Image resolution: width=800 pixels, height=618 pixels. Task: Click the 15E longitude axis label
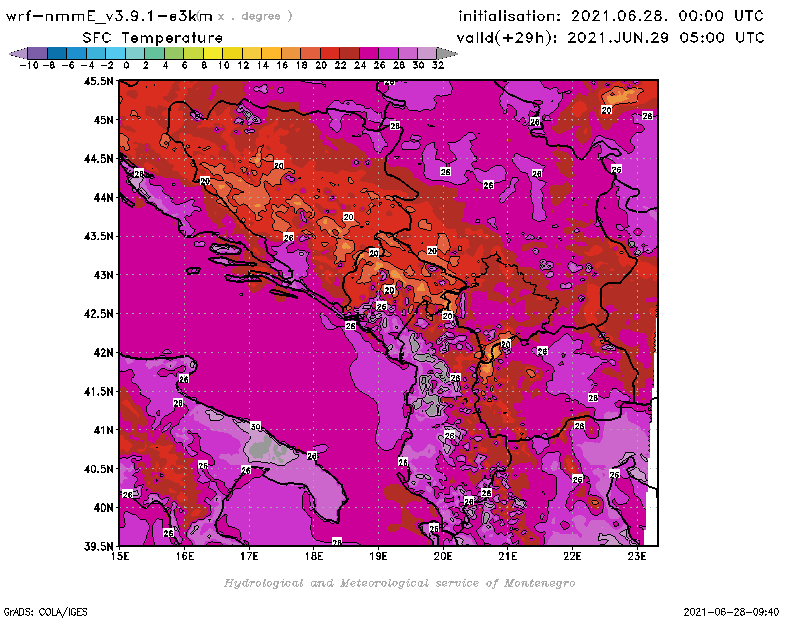(x=120, y=556)
